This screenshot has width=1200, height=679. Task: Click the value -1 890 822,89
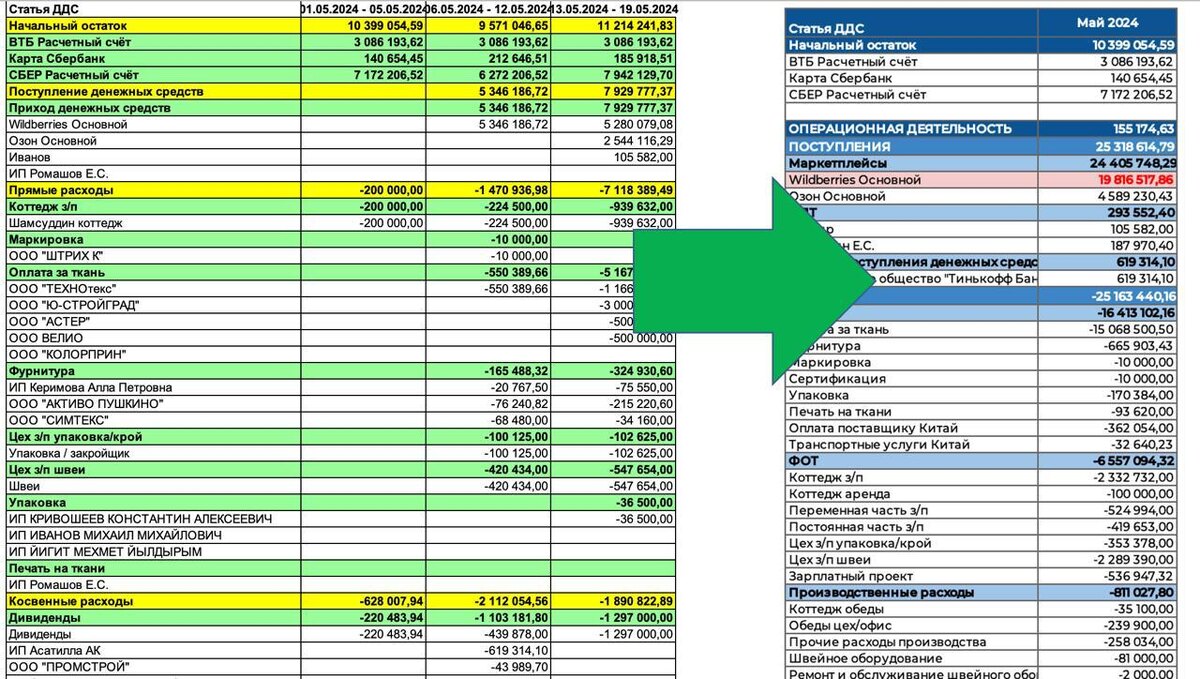[x=634, y=601]
